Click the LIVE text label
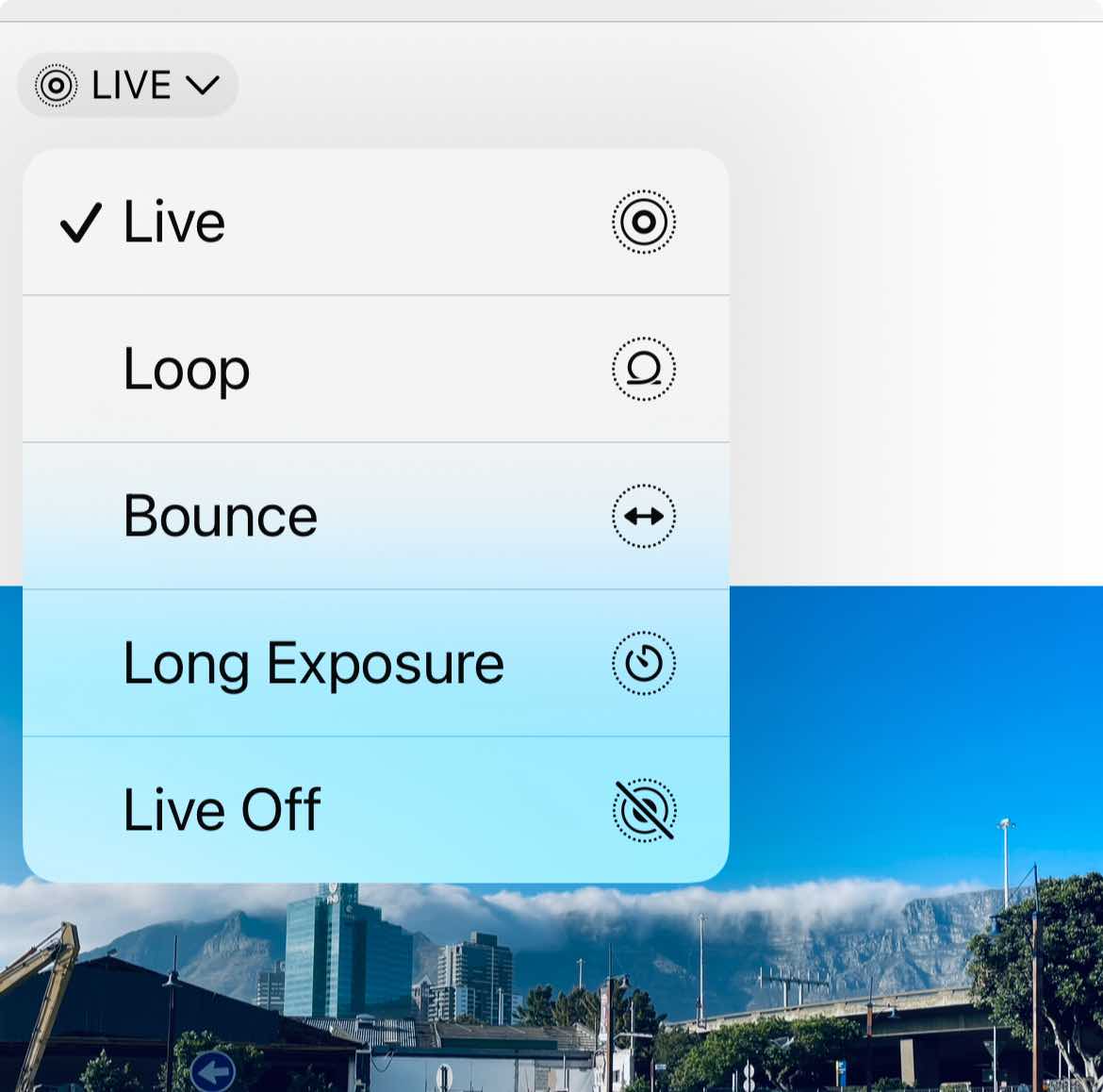 (132, 85)
